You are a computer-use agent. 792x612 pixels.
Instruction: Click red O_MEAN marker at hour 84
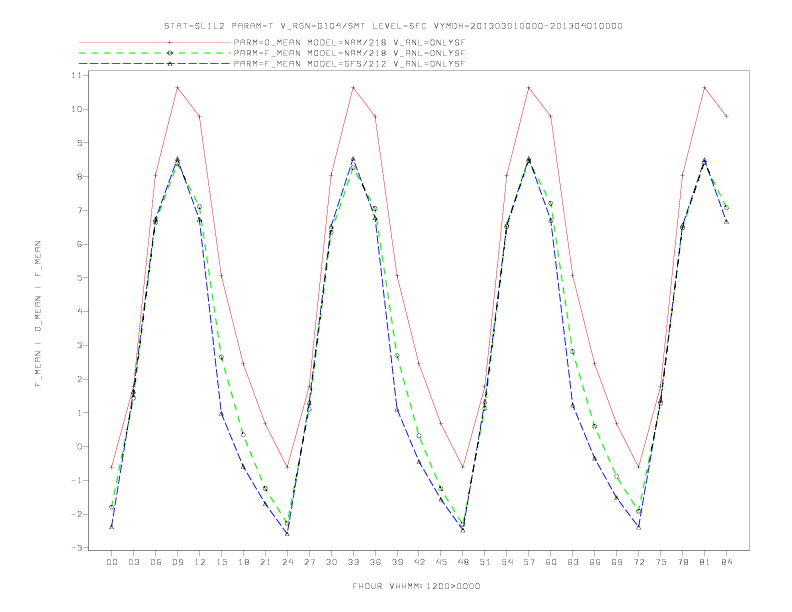tap(726, 116)
